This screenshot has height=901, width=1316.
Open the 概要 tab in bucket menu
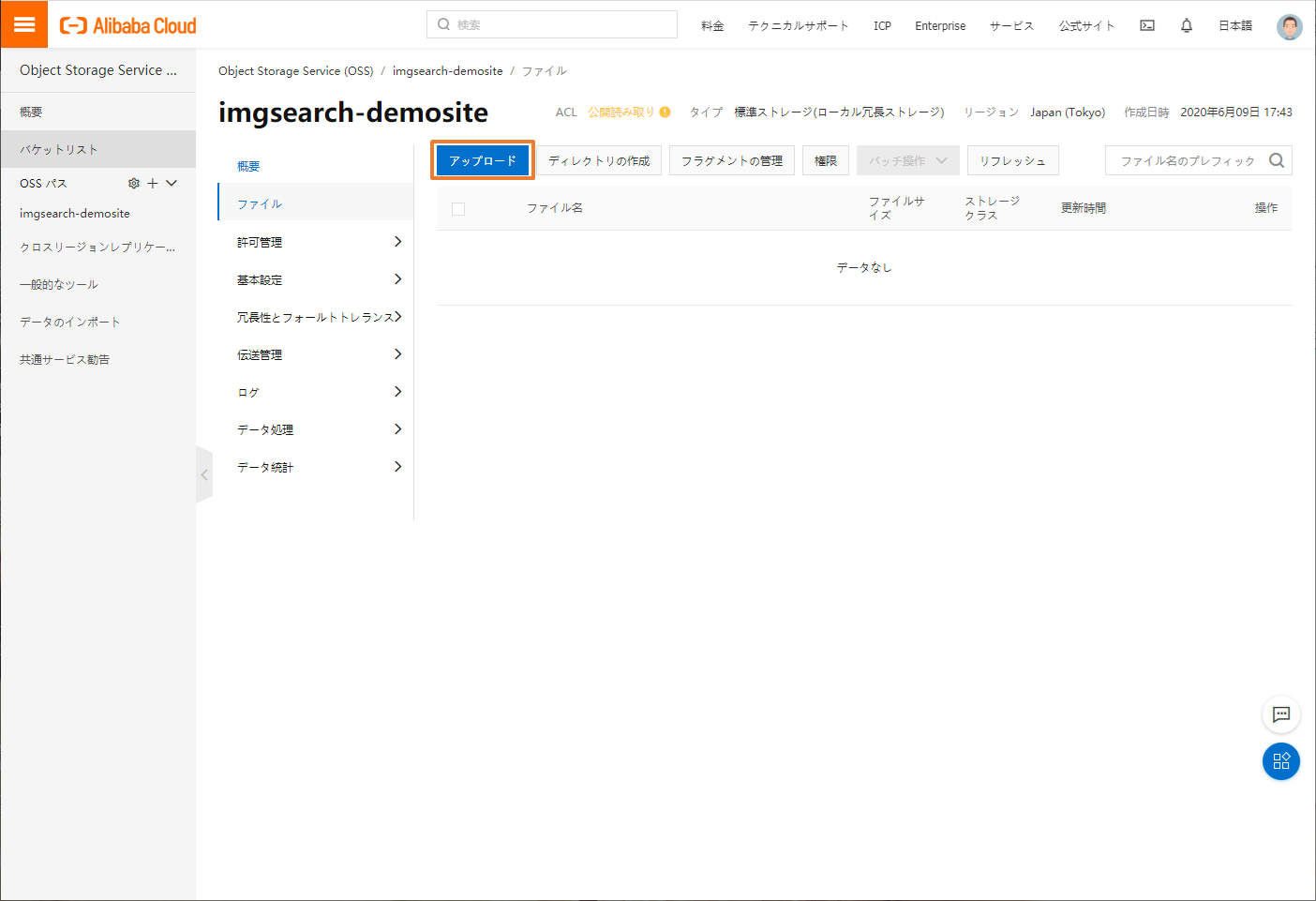point(248,166)
